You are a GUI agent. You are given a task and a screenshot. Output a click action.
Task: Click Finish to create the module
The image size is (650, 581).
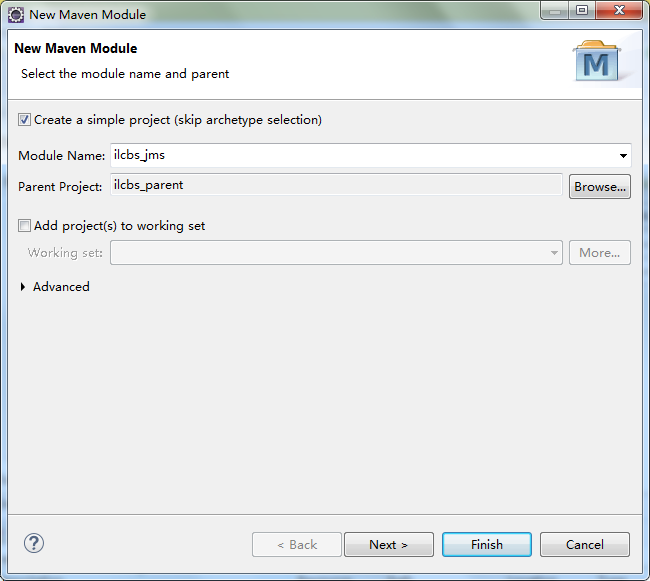click(487, 545)
